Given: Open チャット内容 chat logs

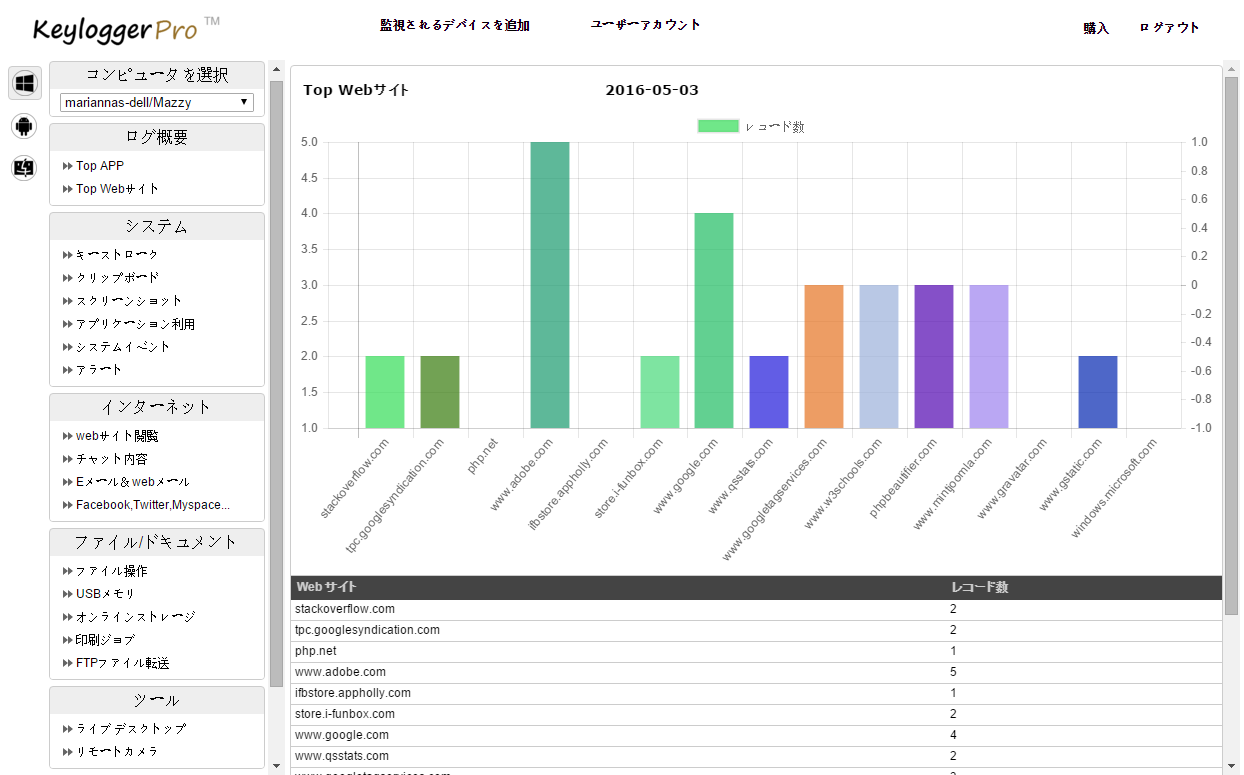Looking at the screenshot, I should [111, 459].
